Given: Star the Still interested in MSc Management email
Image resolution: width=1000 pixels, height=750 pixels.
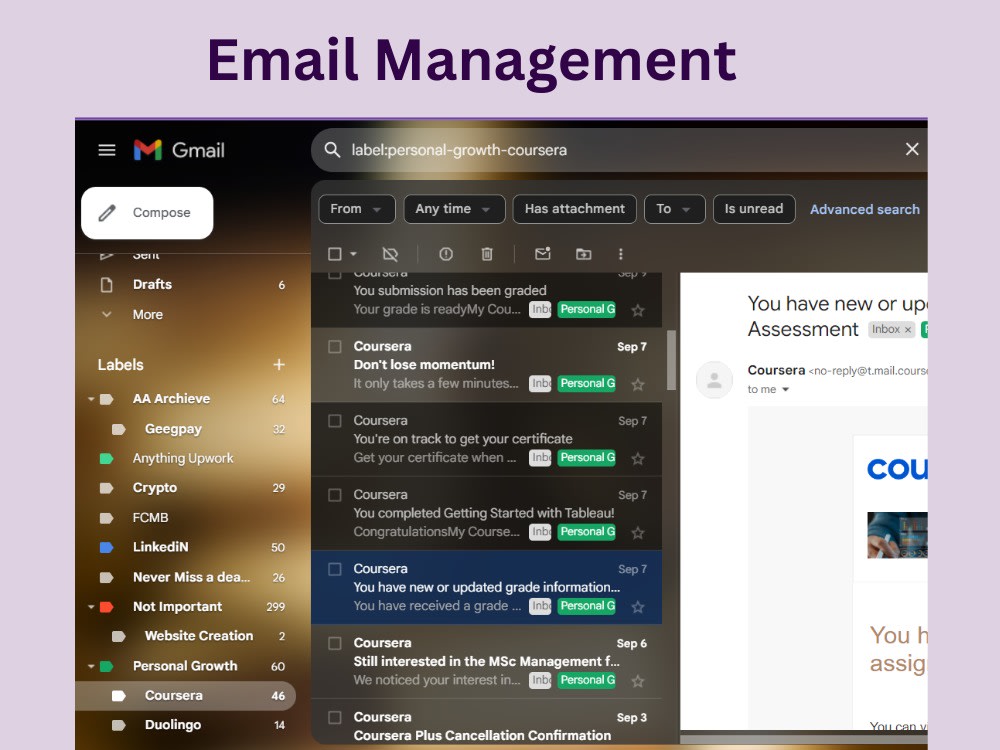Looking at the screenshot, I should 638,681.
